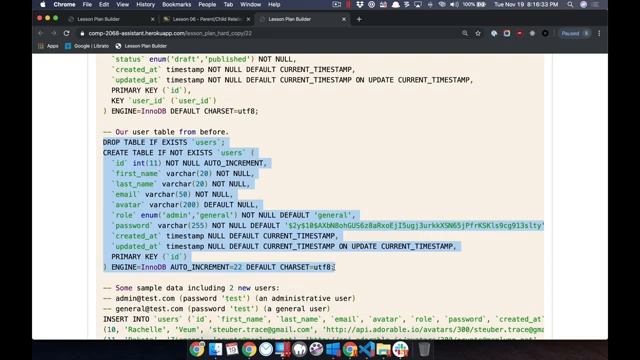Click the Dropbox menu bar icon
The width and height of the screenshot is (640, 360).
pyautogui.click(x=360, y=4)
